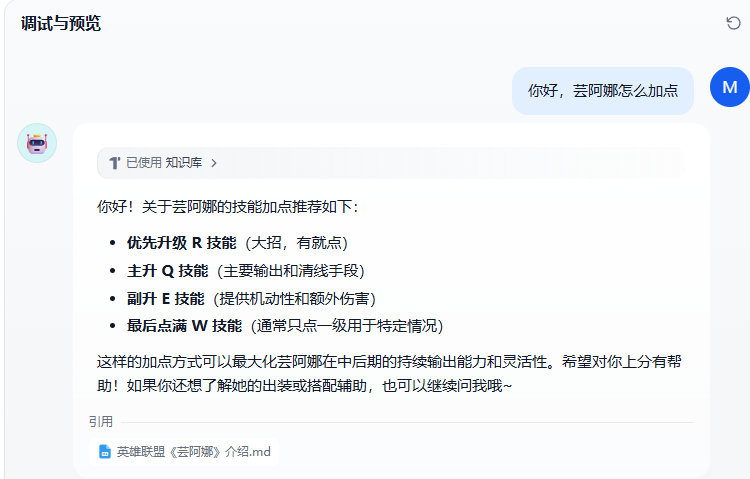
Task: Click the greeting line 你好！关于芸阿娜的技能加点
Action: pos(227,207)
